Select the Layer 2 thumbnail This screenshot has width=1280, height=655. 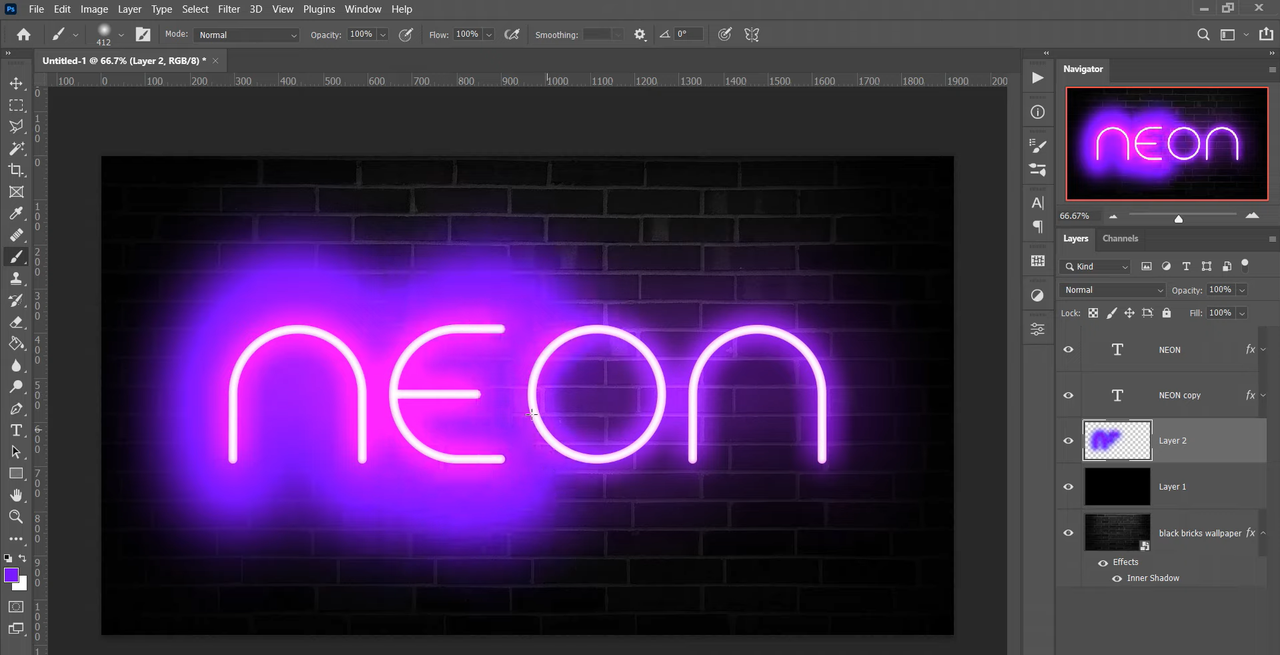pos(1118,441)
